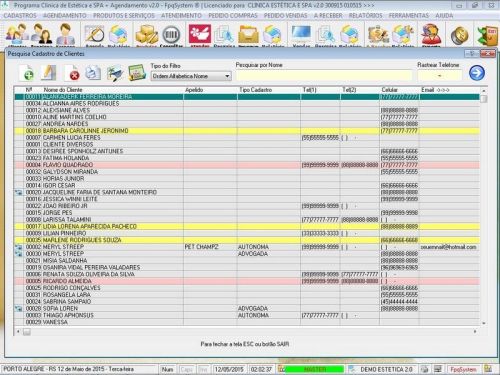Click the Pesquisar por Nome field
Screen dimensions: 500x375
tap(324, 75)
